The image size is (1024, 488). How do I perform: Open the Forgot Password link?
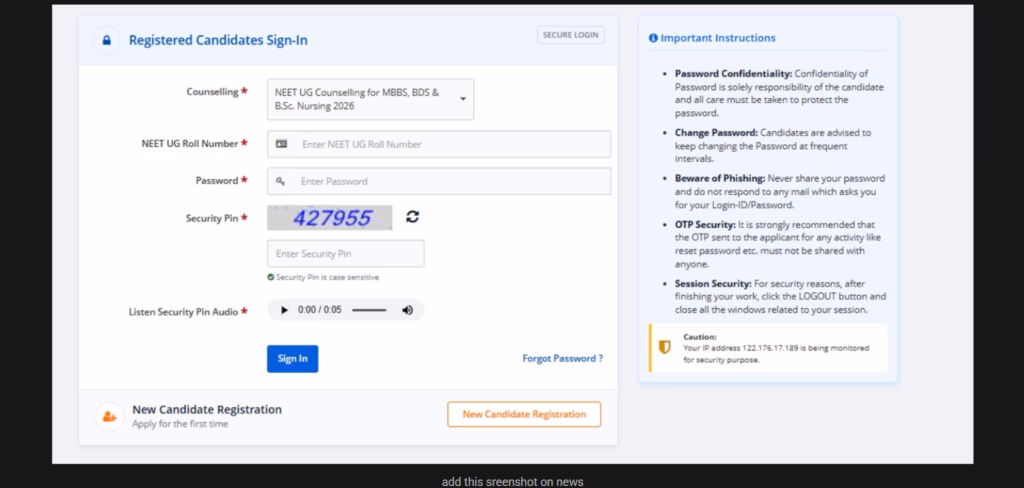pyautogui.click(x=562, y=359)
